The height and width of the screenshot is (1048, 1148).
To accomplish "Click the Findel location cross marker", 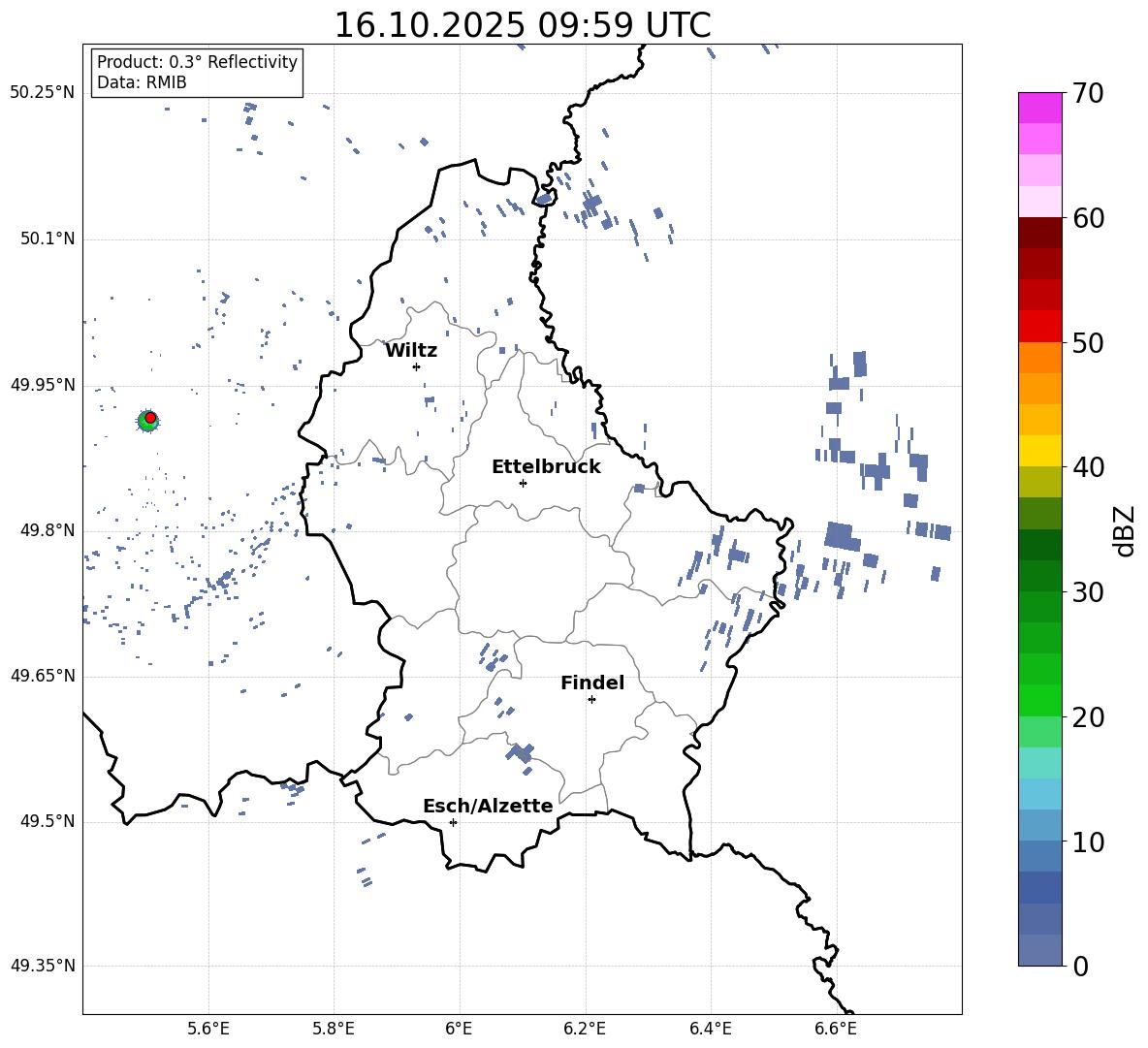I will pos(591,700).
